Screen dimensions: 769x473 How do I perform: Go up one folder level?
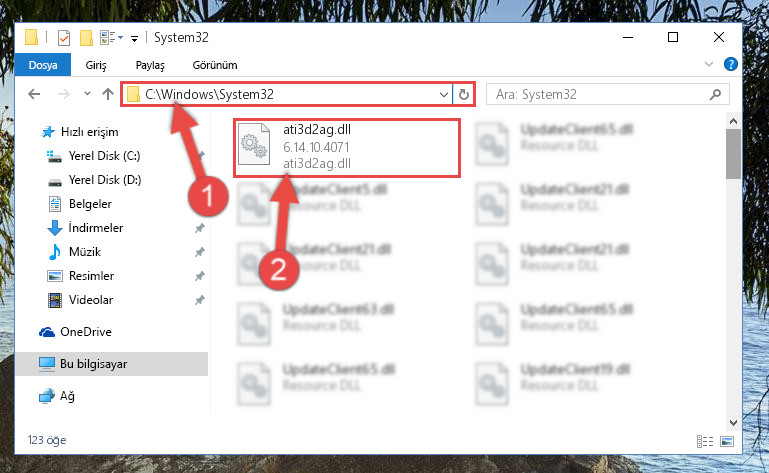point(108,94)
